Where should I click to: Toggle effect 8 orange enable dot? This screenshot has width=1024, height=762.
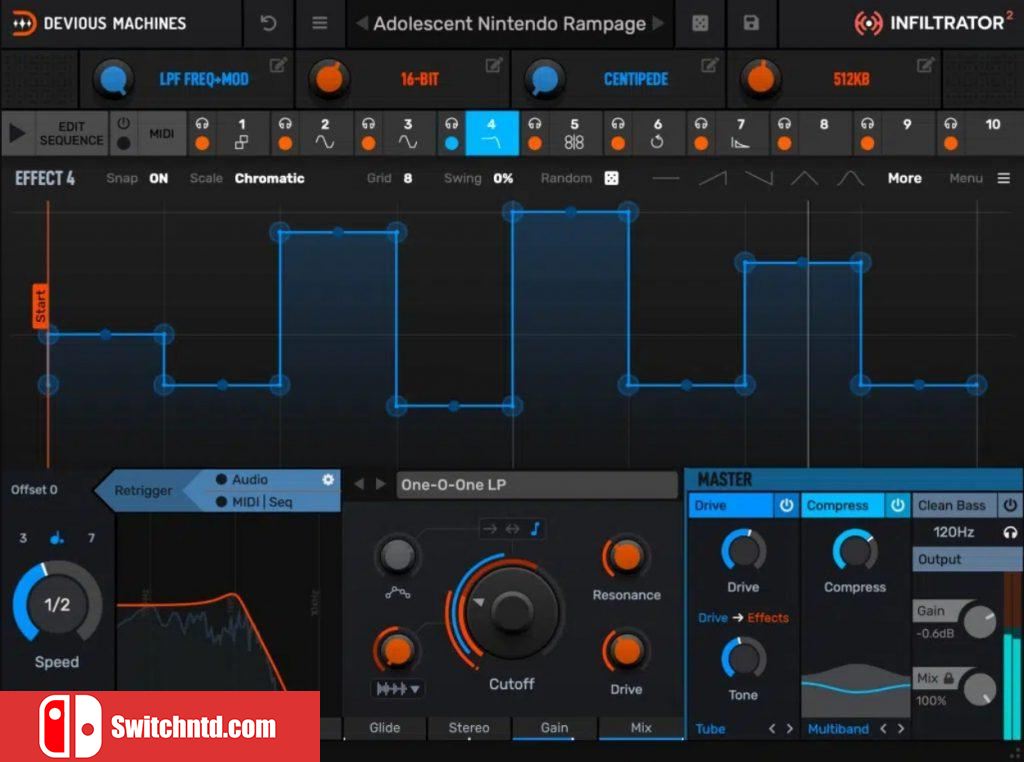coord(784,143)
